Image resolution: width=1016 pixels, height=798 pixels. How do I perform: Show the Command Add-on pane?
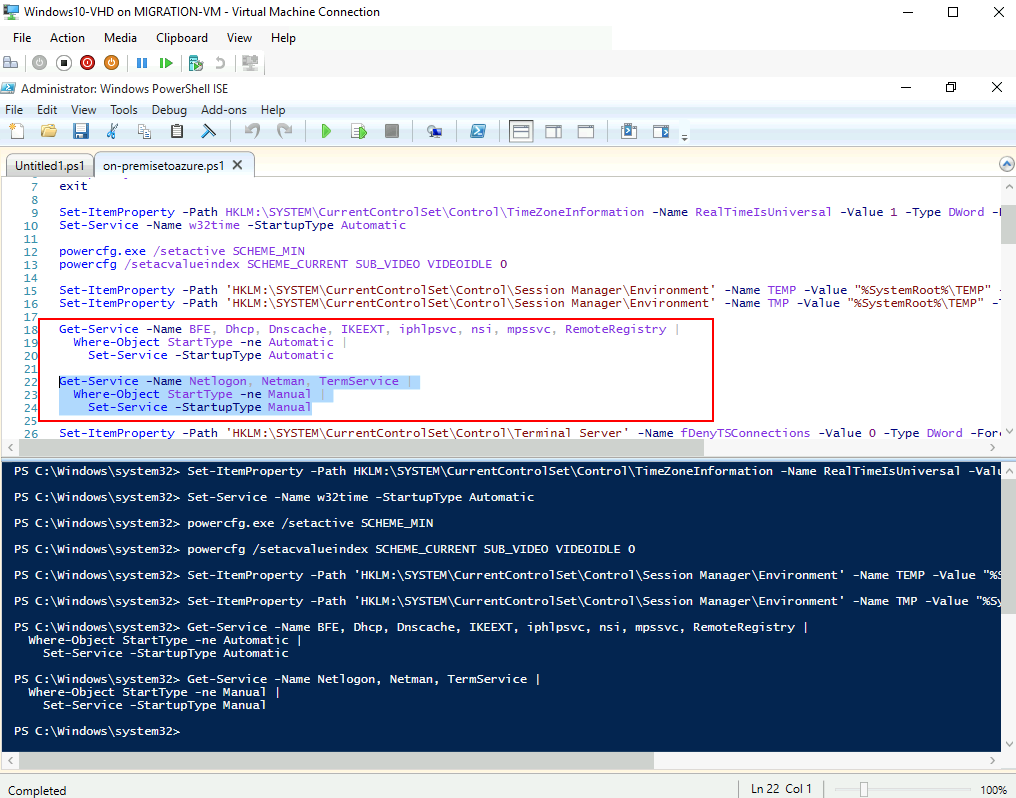click(x=661, y=131)
